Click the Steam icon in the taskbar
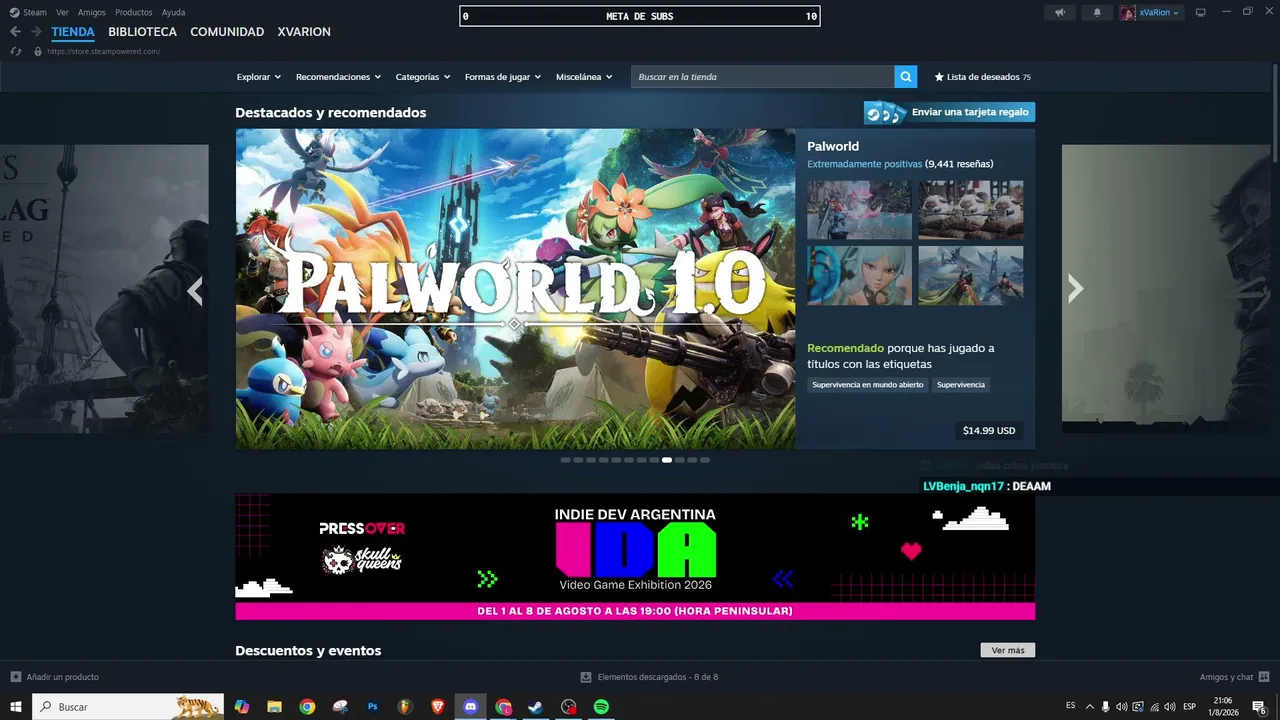Viewport: 1280px width, 720px height. tap(536, 707)
